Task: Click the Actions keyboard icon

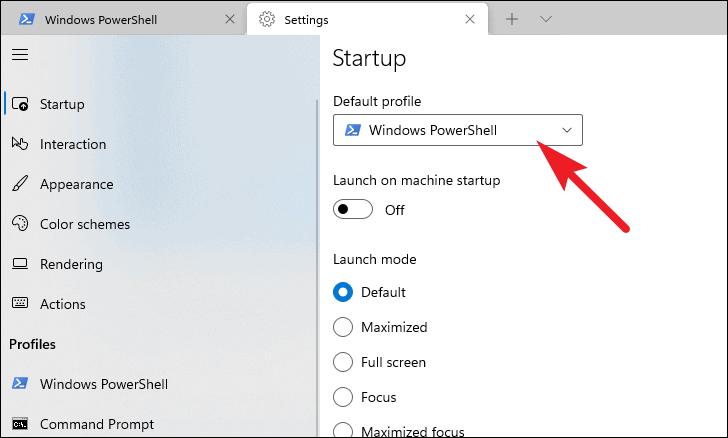Action: pyautogui.click(x=20, y=303)
